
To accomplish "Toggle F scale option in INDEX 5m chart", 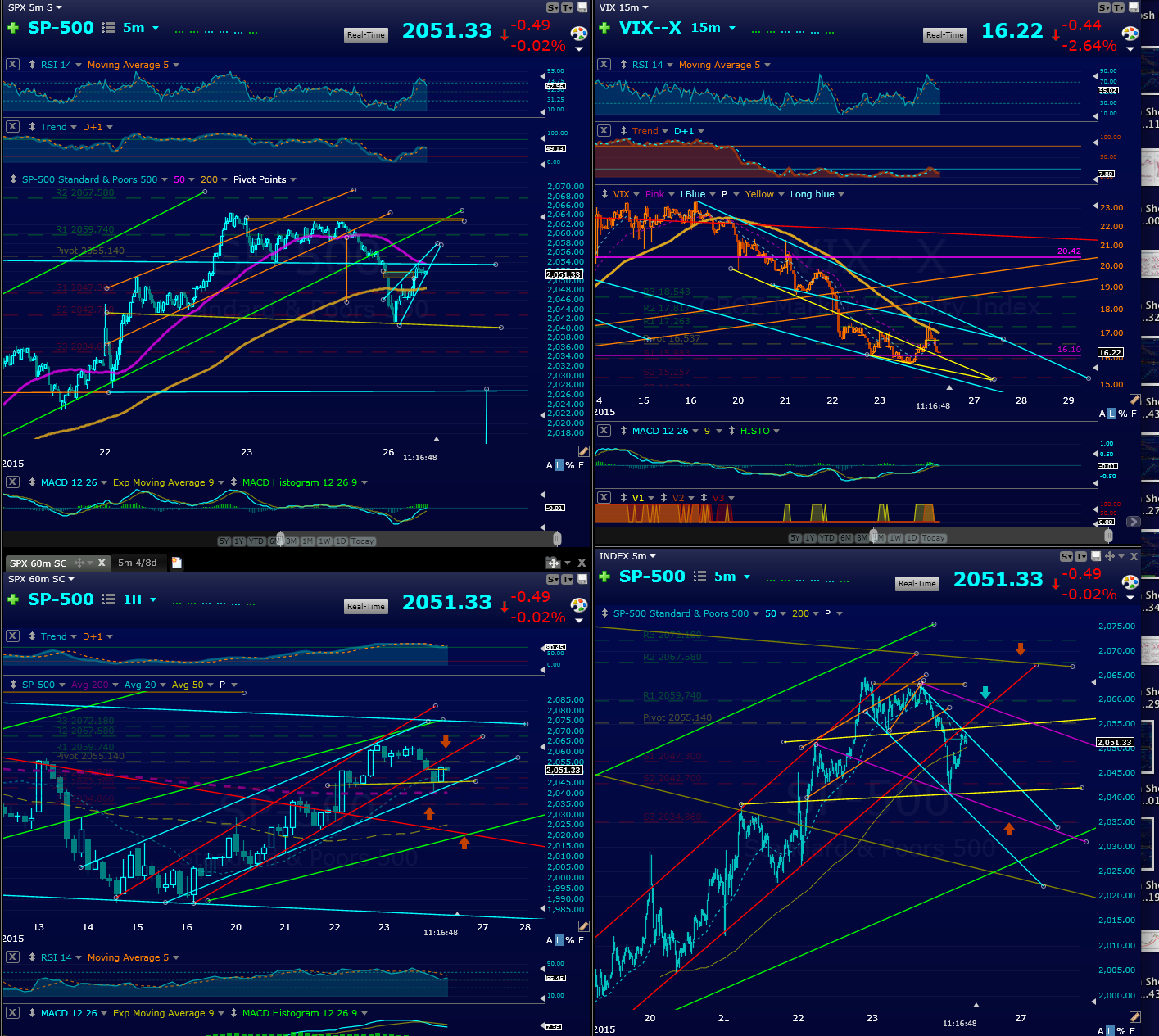I will tap(1134, 1031).
